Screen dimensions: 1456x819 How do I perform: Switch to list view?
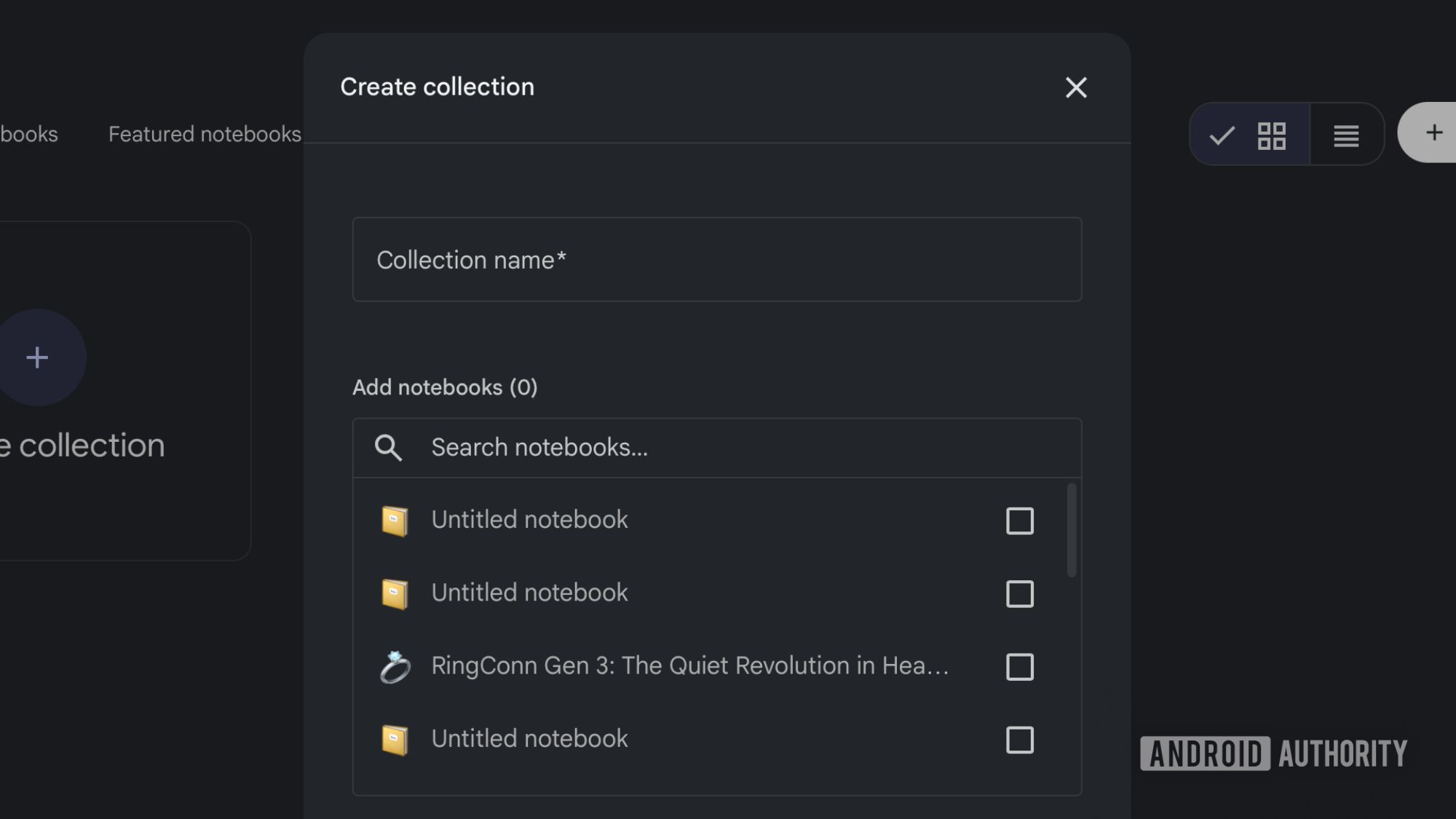pos(1346,135)
